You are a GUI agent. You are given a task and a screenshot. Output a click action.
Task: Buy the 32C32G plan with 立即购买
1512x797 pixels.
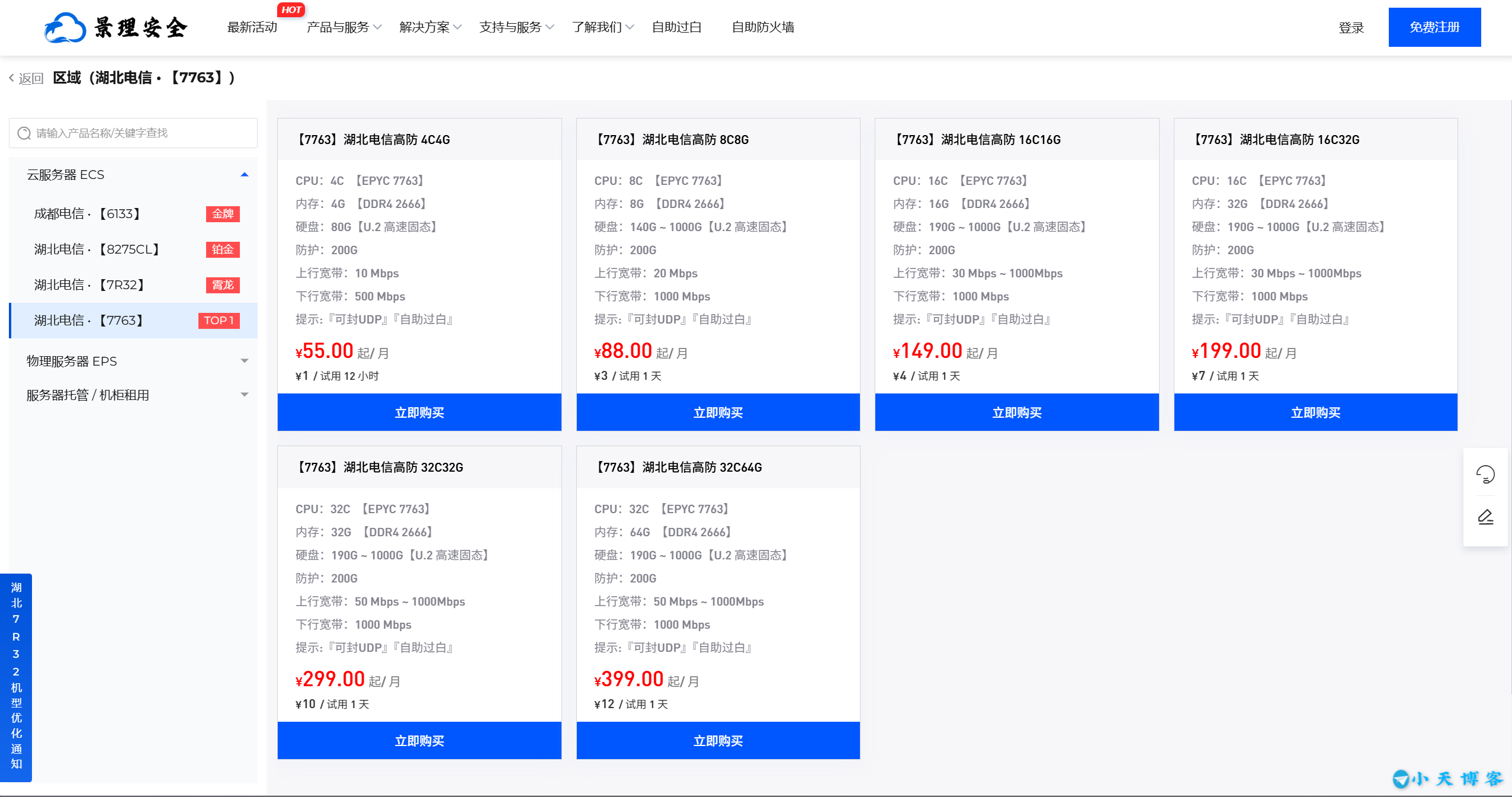[x=419, y=741]
